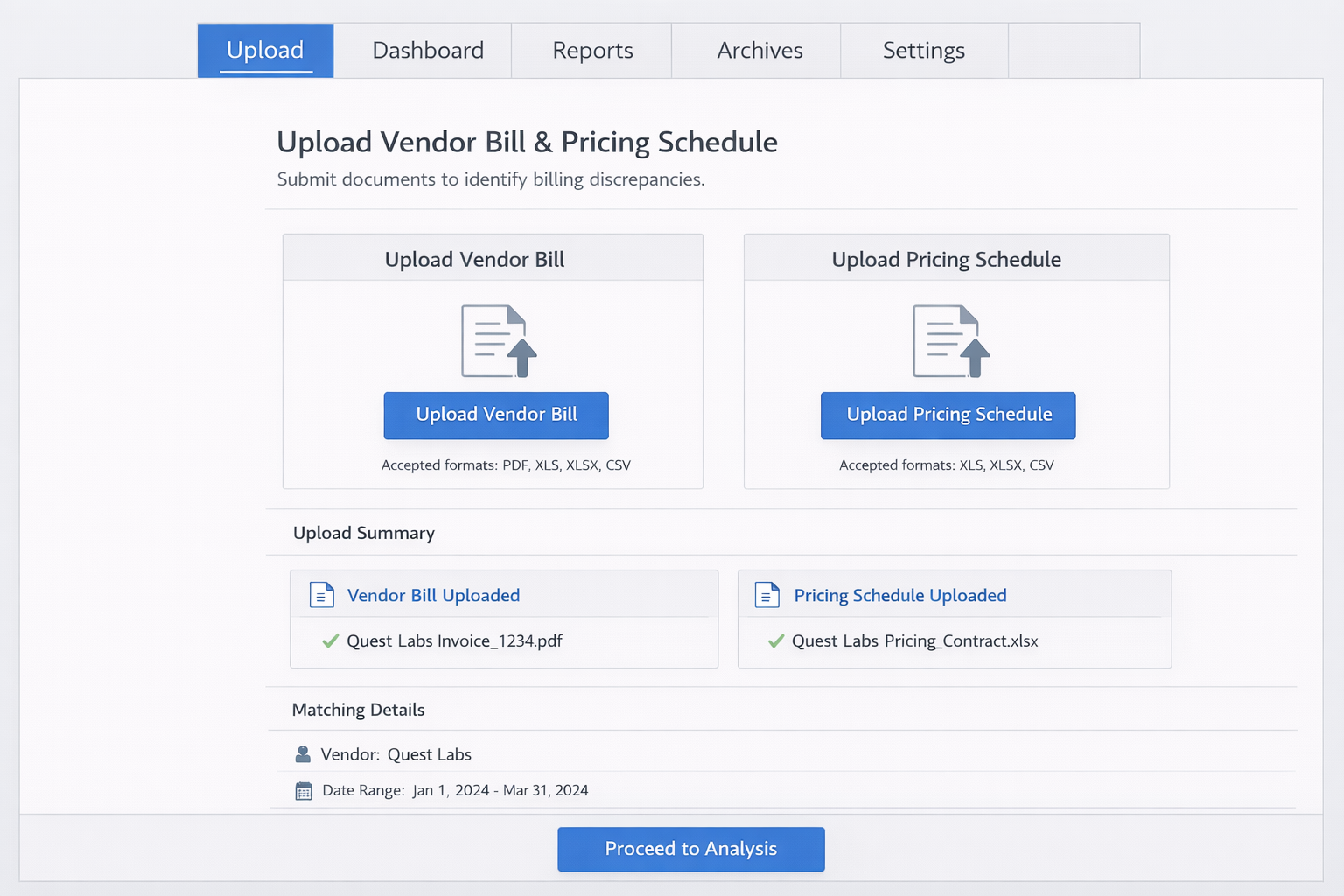The width and height of the screenshot is (1344, 896).
Task: Click the vendor person icon
Action: (x=303, y=754)
